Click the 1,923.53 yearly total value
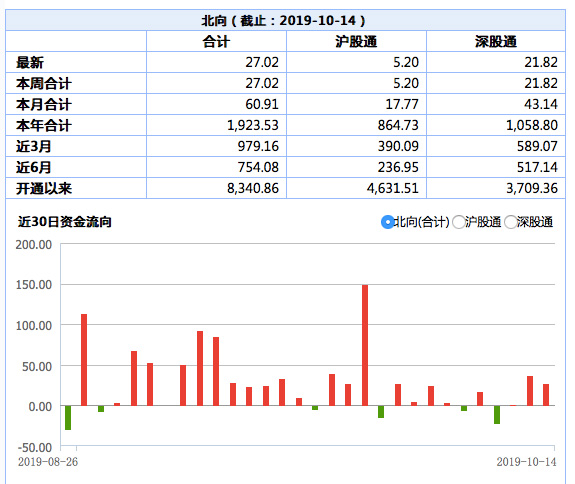 click(x=253, y=125)
